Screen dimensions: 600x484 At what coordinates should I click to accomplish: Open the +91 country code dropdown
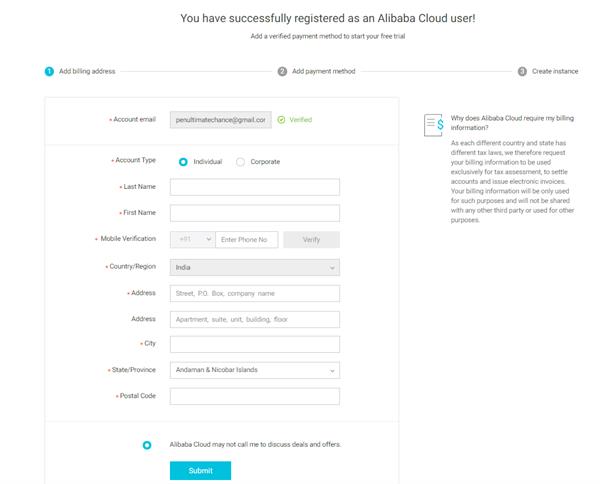[192, 240]
